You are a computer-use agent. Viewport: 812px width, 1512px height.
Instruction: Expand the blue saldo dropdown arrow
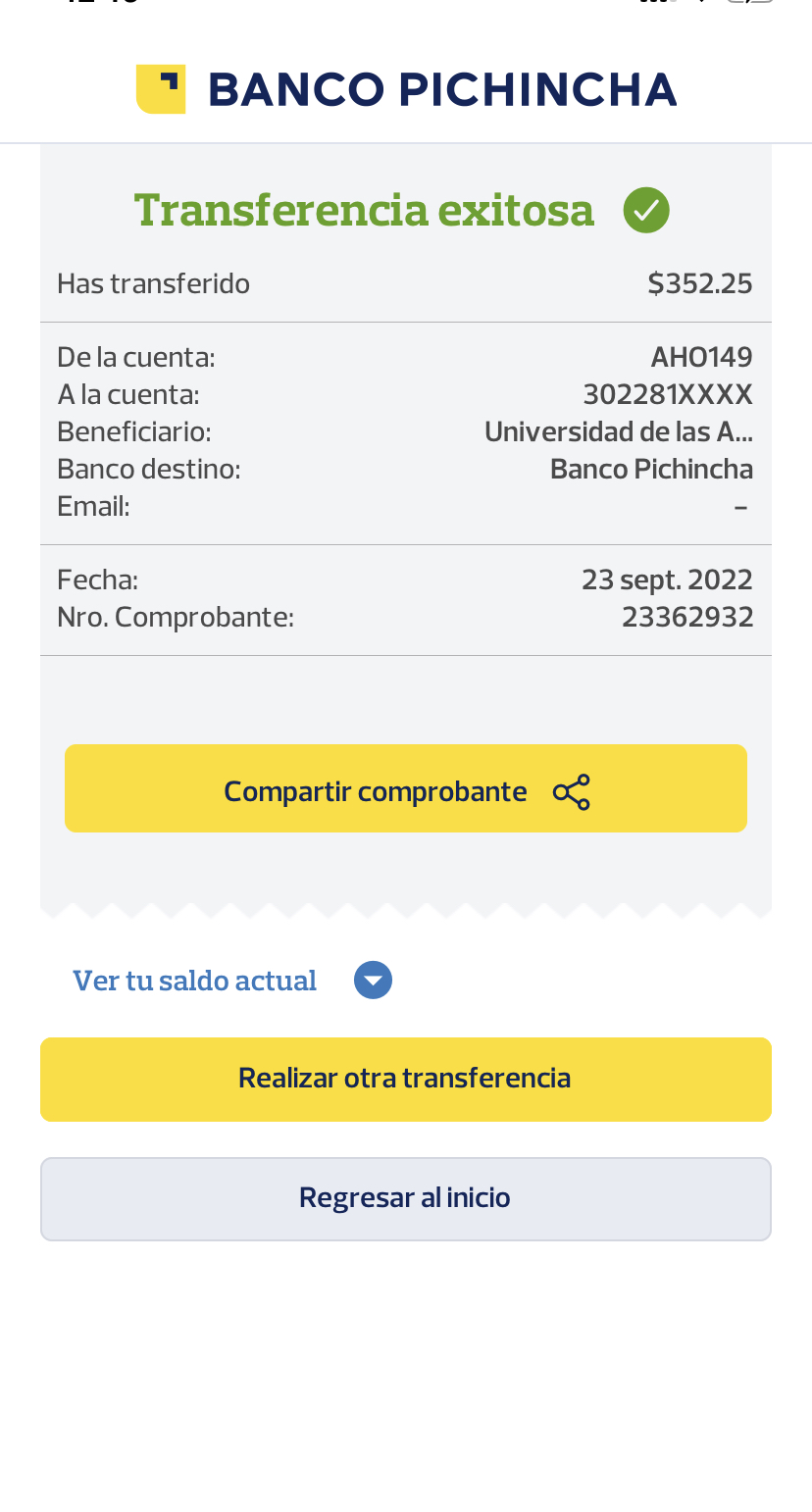[x=373, y=981]
